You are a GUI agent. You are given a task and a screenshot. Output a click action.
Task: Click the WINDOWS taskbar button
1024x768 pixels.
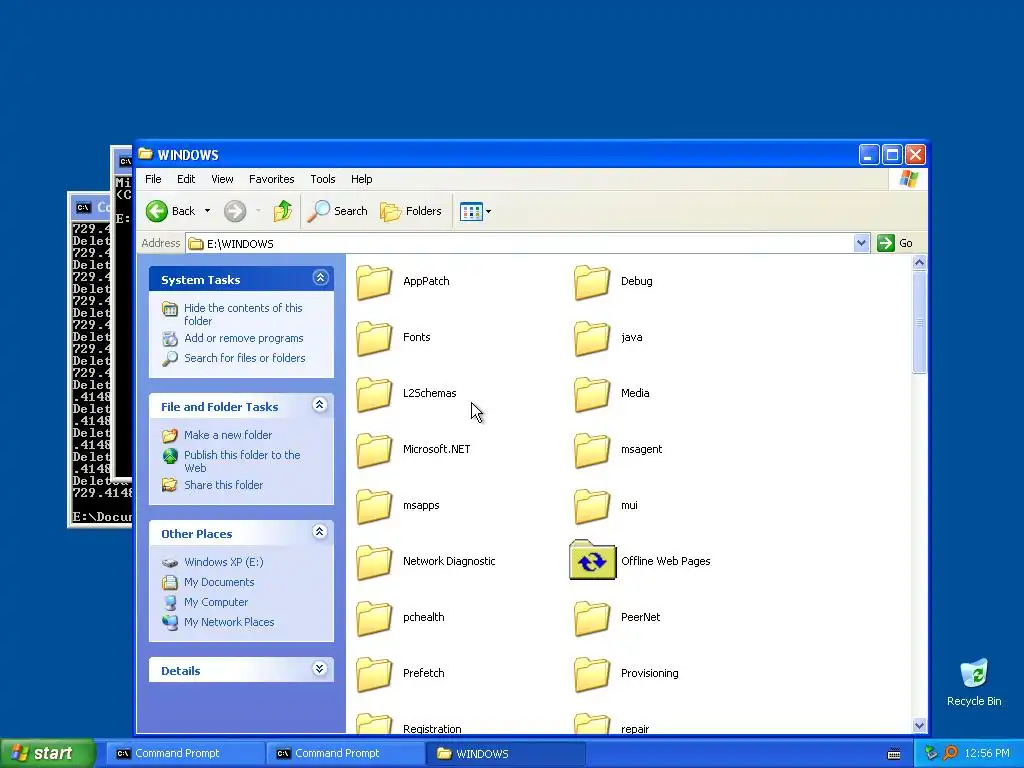tap(505, 754)
